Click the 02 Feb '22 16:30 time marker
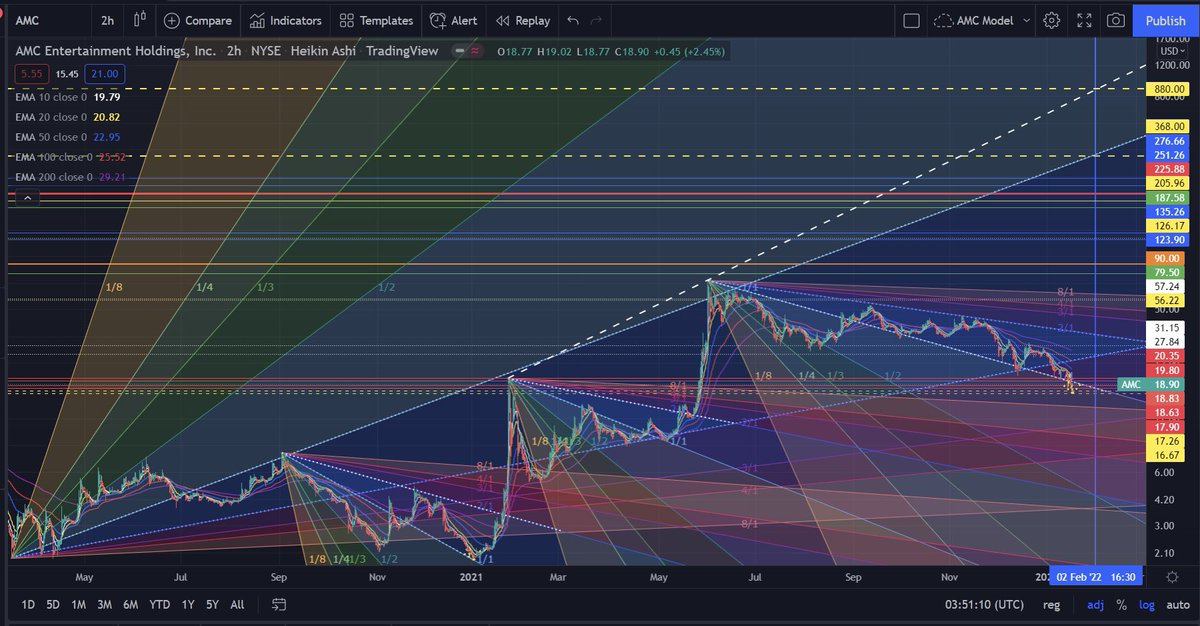This screenshot has height=626, width=1200. [1096, 577]
